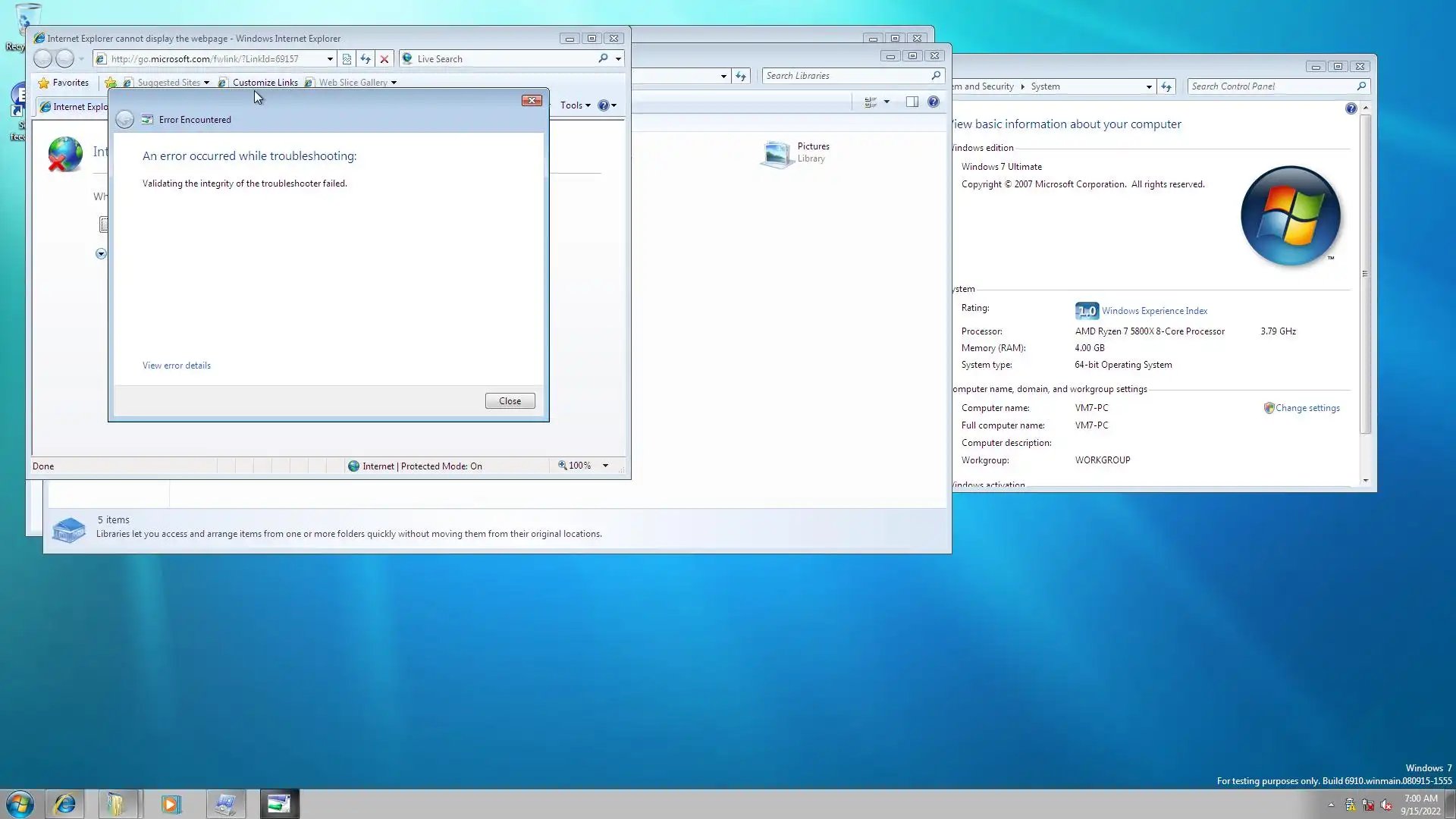Open the Favorites menu
Image resolution: width=1456 pixels, height=819 pixels.
[64, 83]
